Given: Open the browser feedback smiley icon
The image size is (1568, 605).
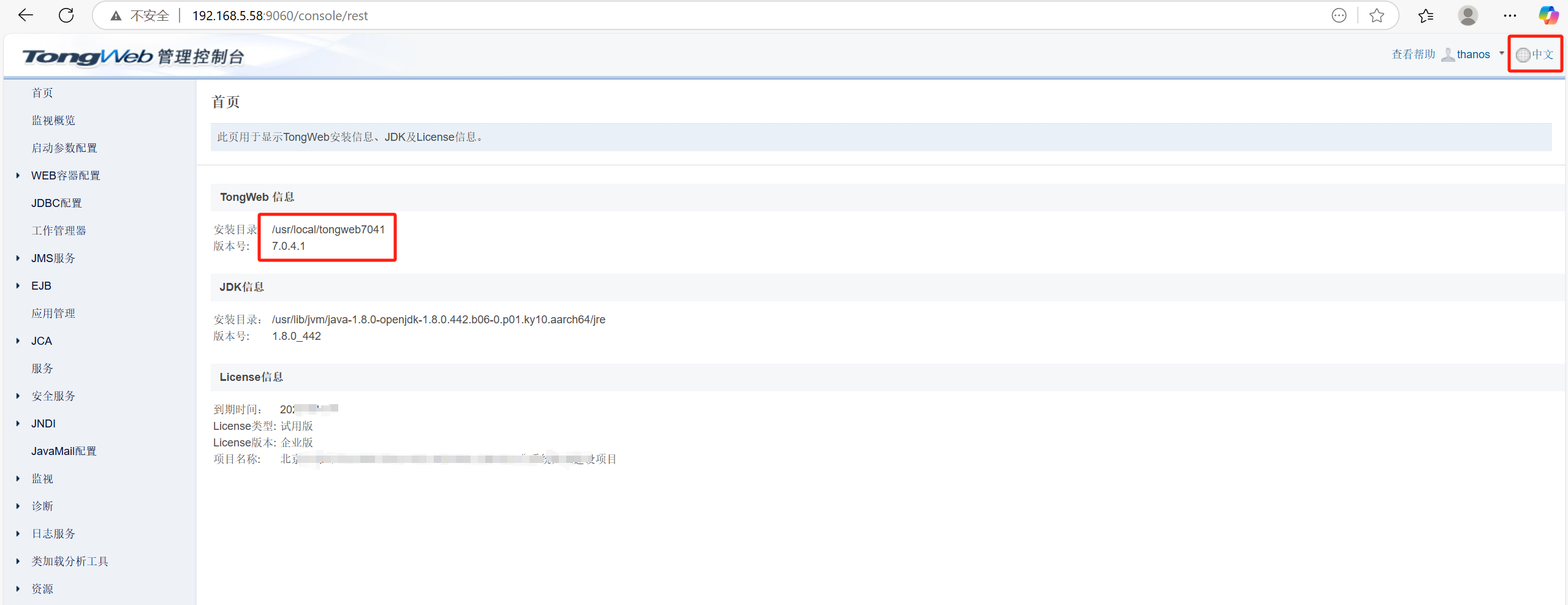Looking at the screenshot, I should pos(1339,15).
